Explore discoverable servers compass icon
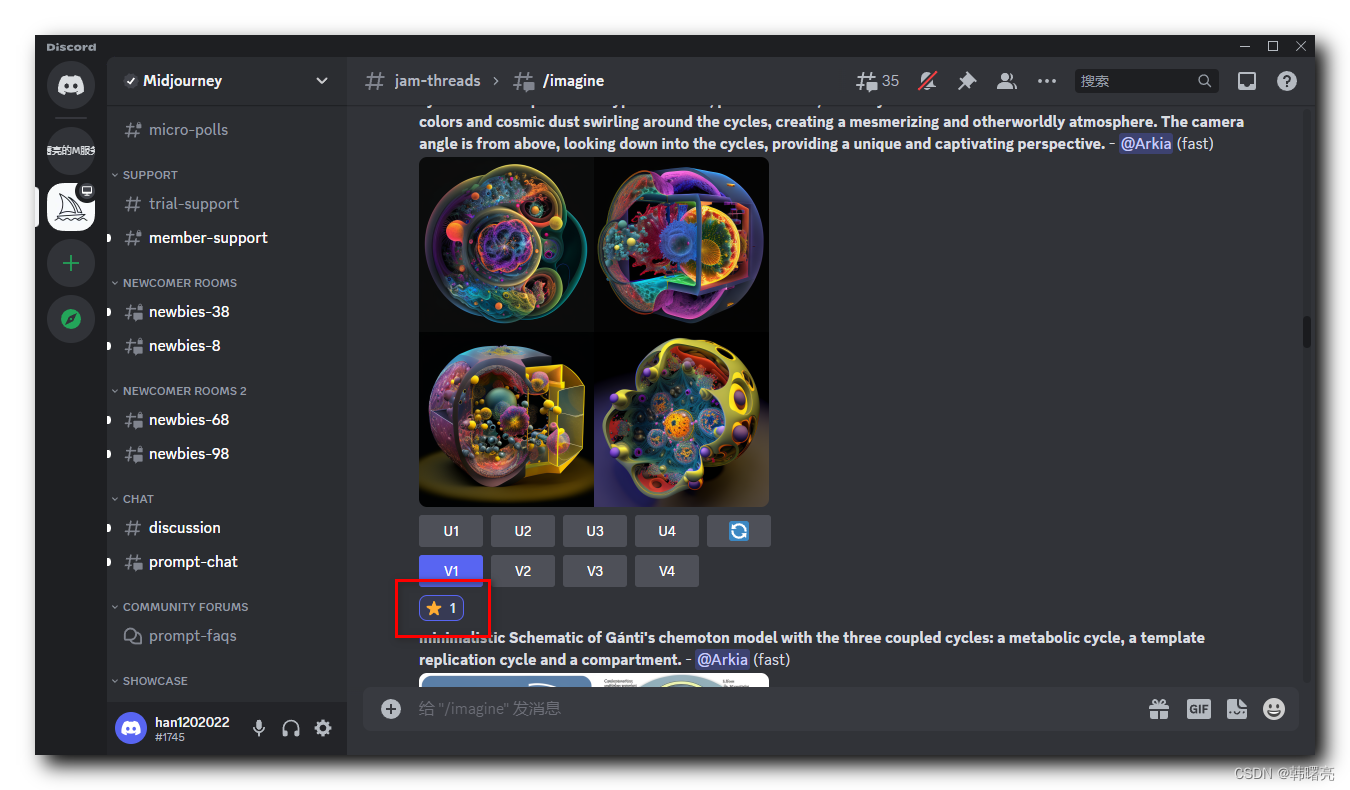This screenshot has width=1350, height=790. click(71, 319)
